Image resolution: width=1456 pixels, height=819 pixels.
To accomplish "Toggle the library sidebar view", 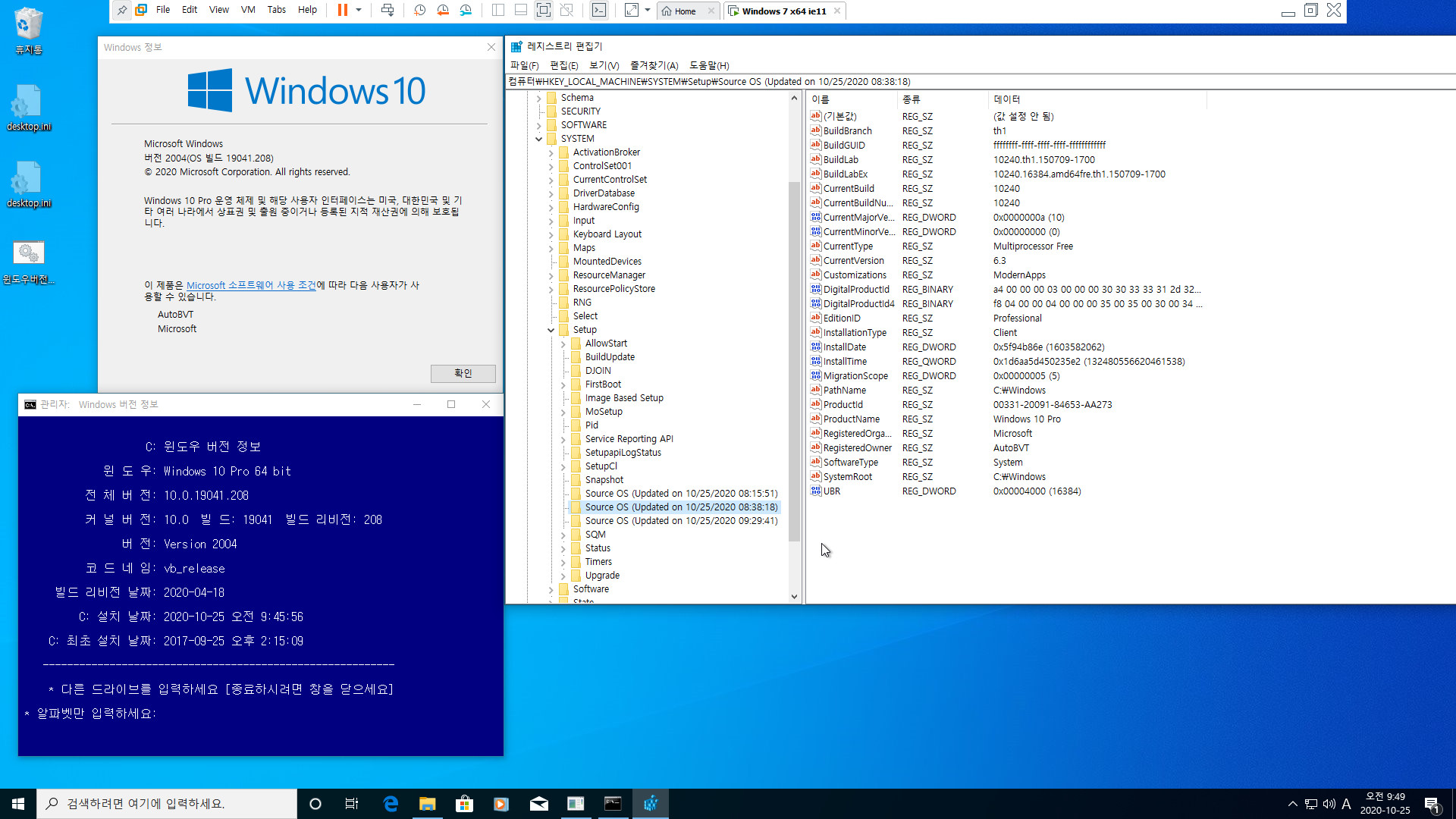I will coord(498,10).
